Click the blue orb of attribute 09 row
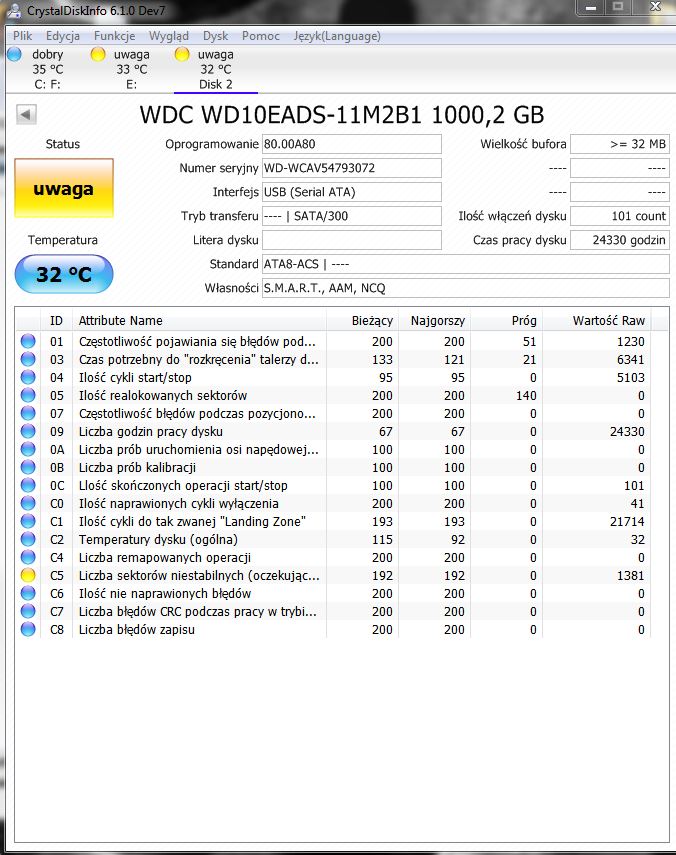The image size is (676, 855). pos(28,431)
